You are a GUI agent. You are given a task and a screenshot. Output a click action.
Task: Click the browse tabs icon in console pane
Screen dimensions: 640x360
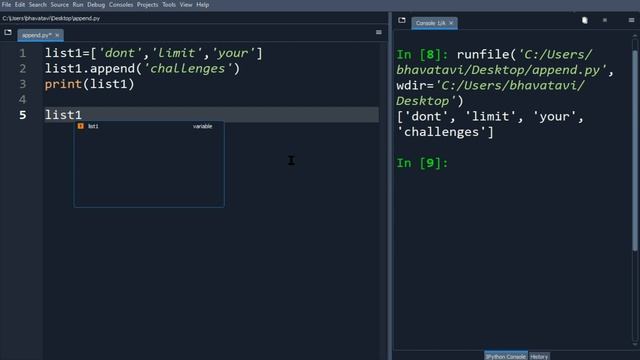tap(402, 20)
